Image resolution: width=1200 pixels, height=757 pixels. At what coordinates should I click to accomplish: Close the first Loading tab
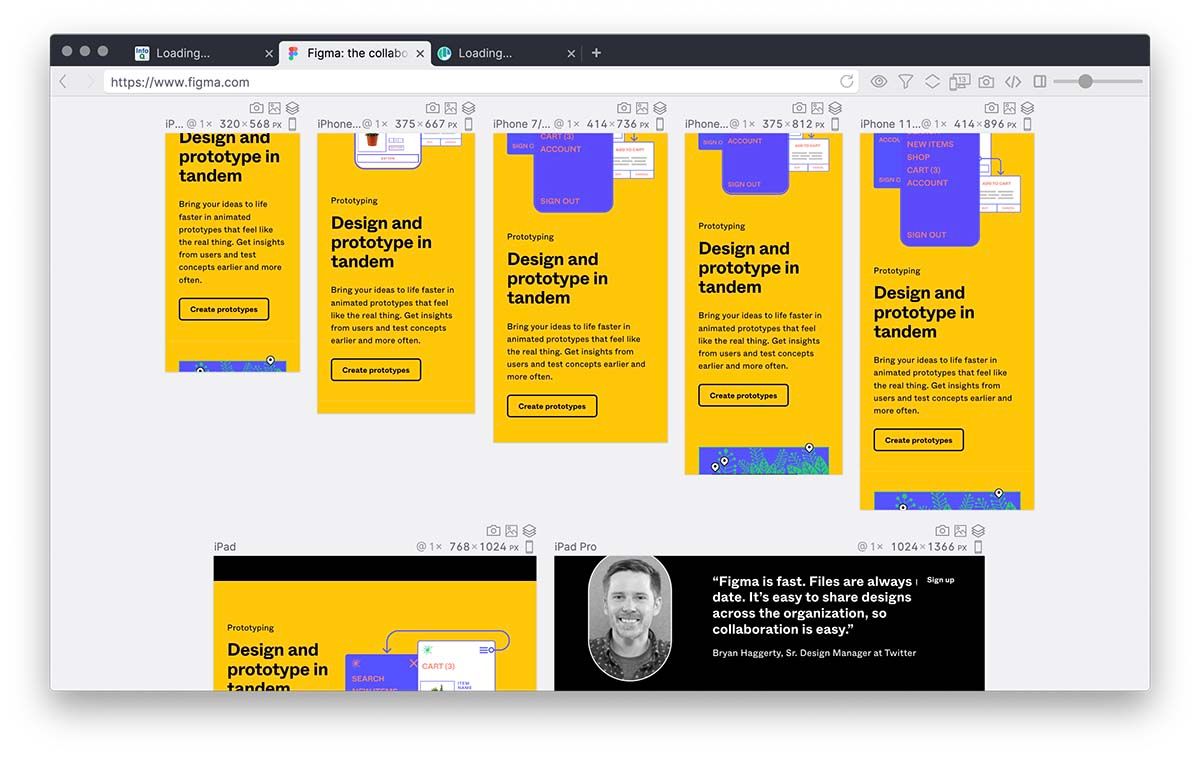point(269,54)
